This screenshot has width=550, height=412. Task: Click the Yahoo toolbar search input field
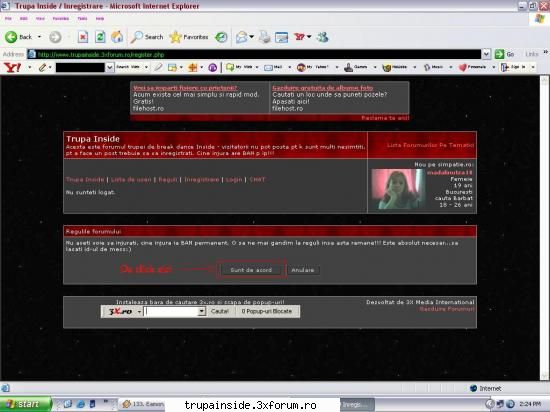[x=80, y=67]
